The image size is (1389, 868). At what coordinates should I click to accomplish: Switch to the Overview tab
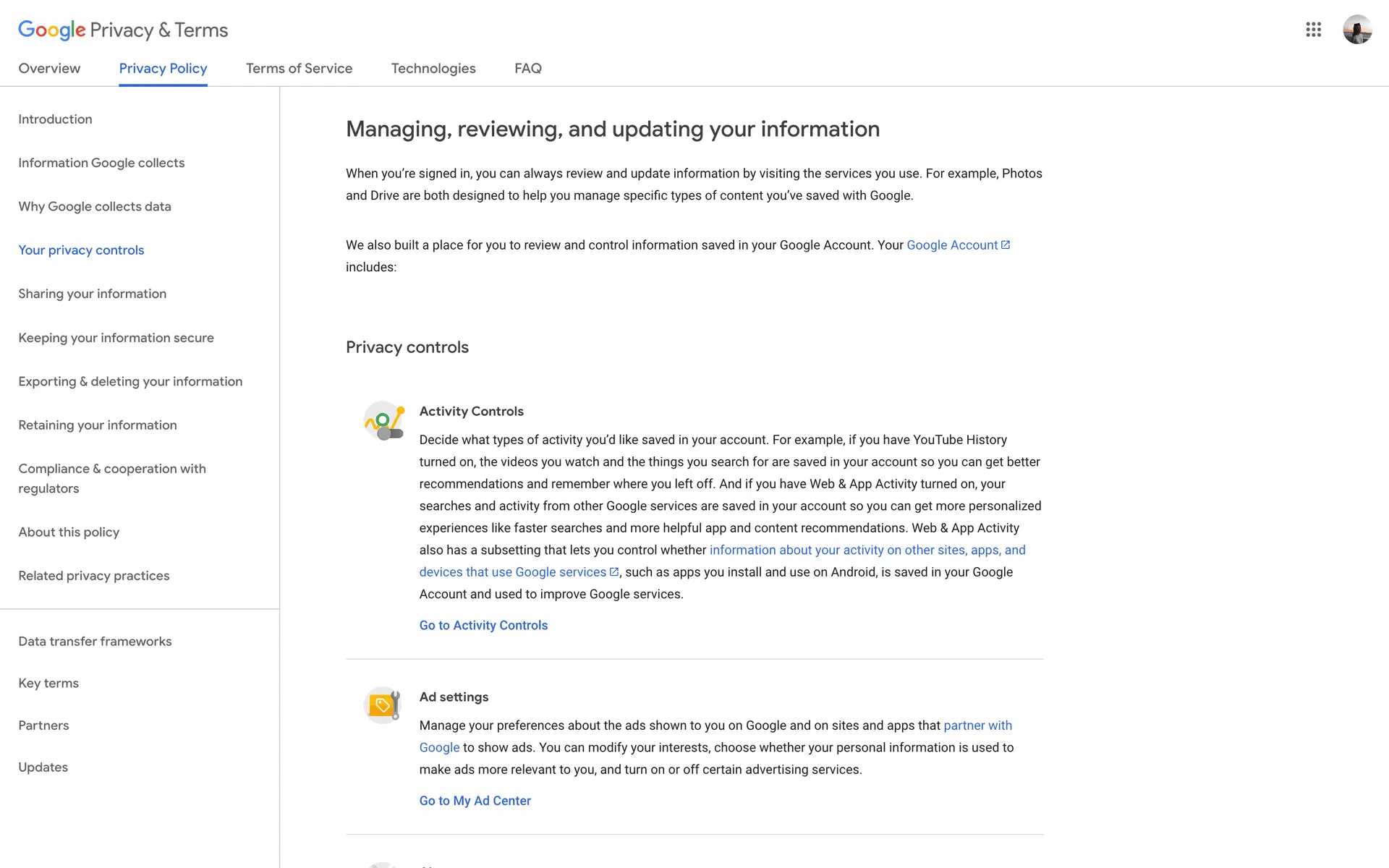pos(49,69)
